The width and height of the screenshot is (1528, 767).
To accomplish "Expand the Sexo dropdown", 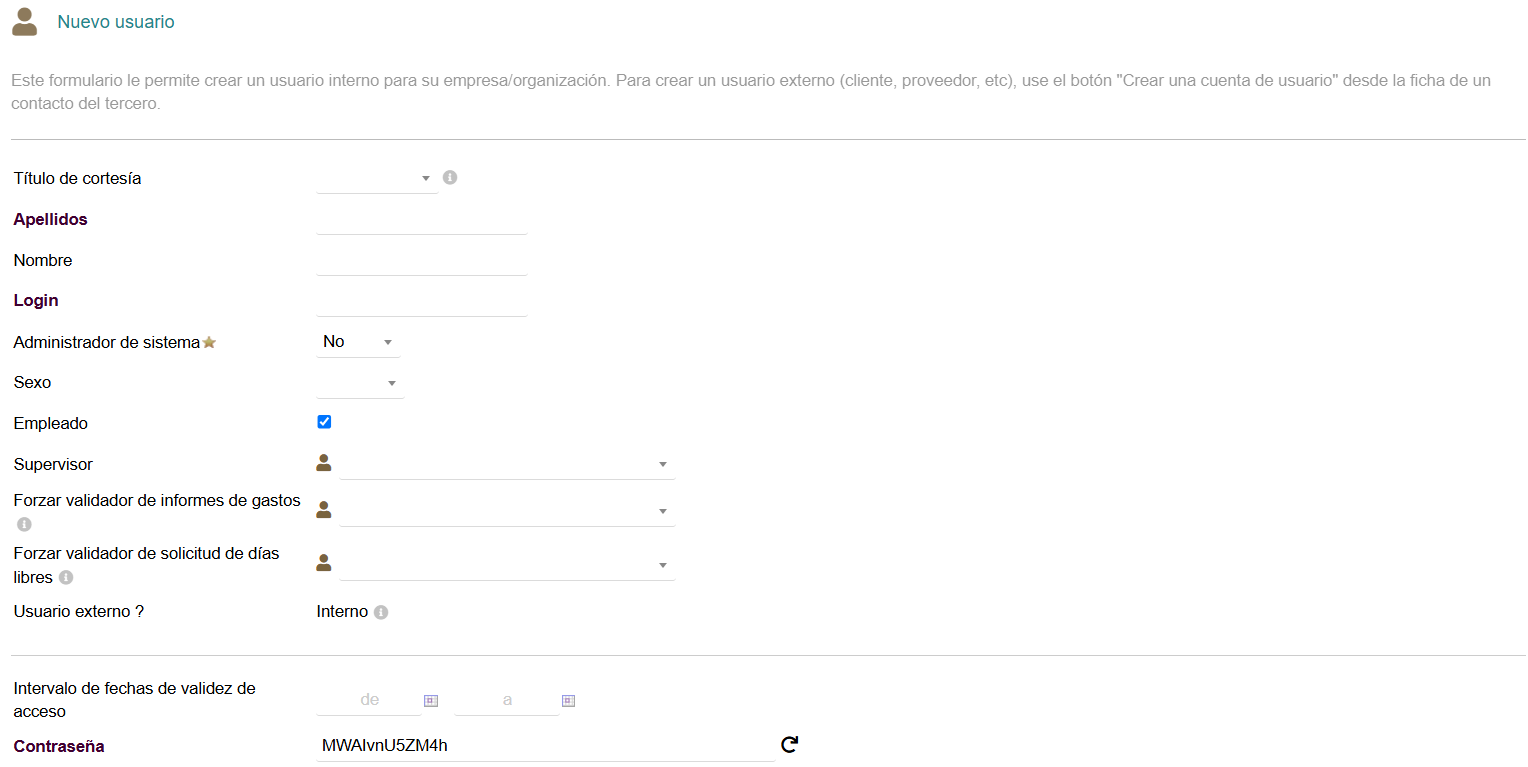I will (x=360, y=383).
